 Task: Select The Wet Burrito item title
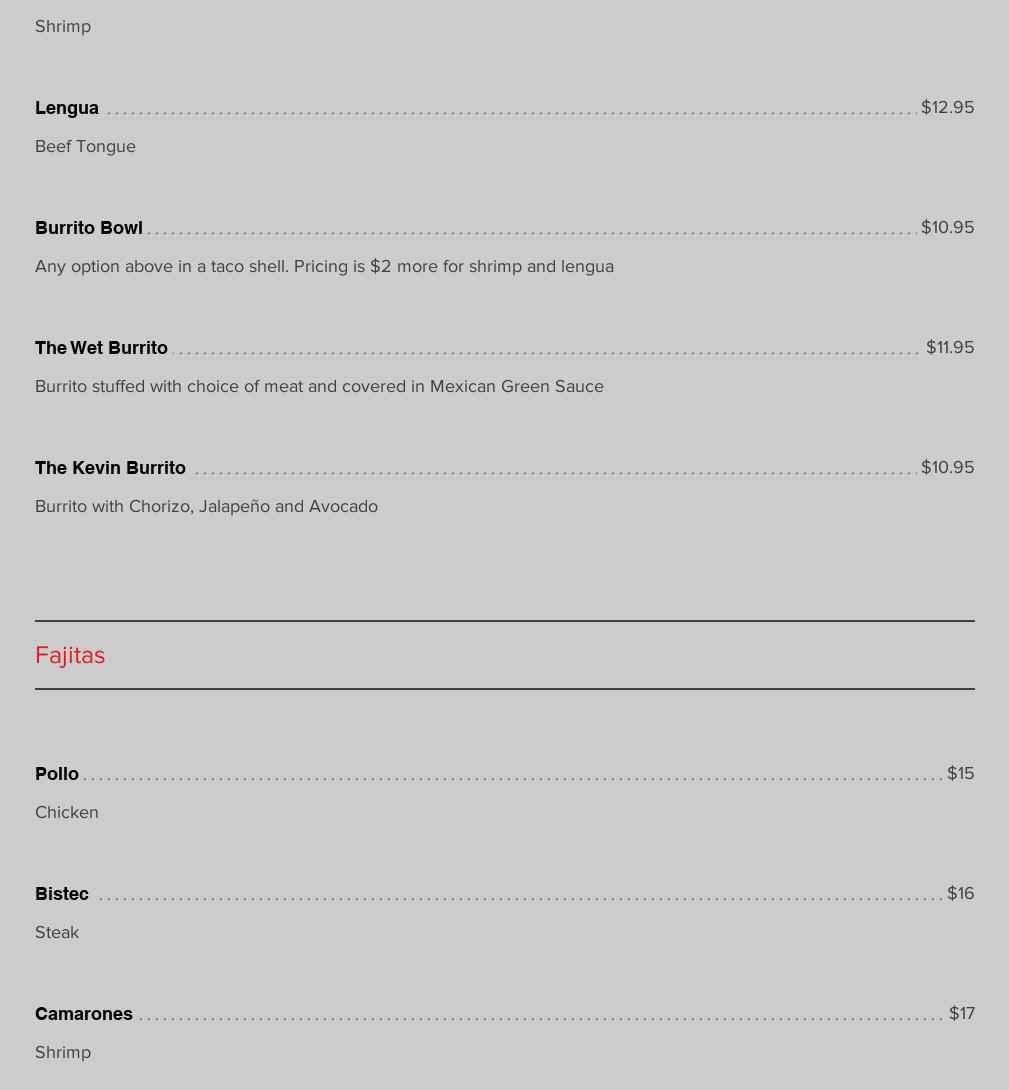101,348
